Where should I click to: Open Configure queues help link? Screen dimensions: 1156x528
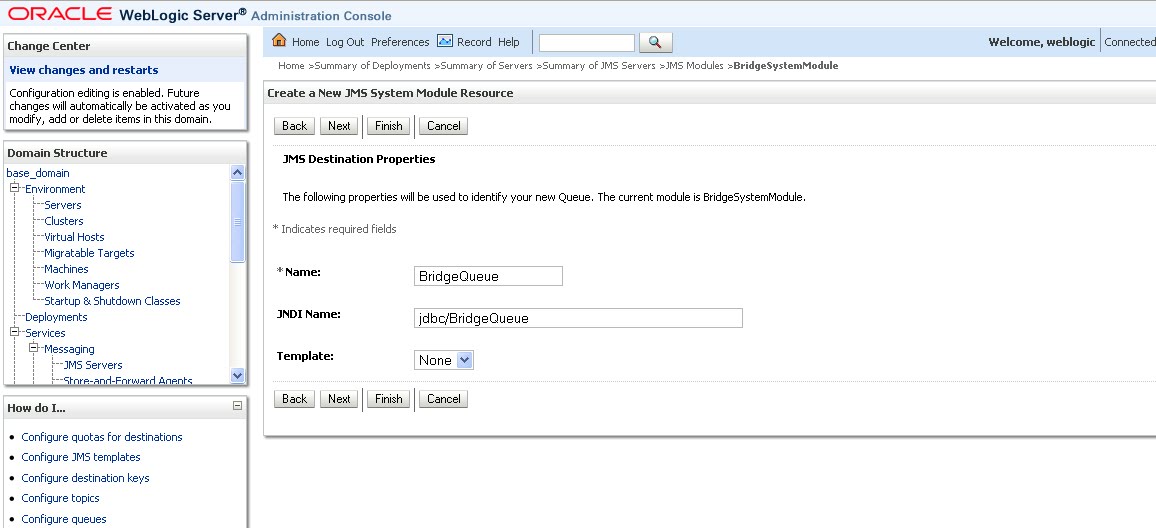(x=64, y=519)
